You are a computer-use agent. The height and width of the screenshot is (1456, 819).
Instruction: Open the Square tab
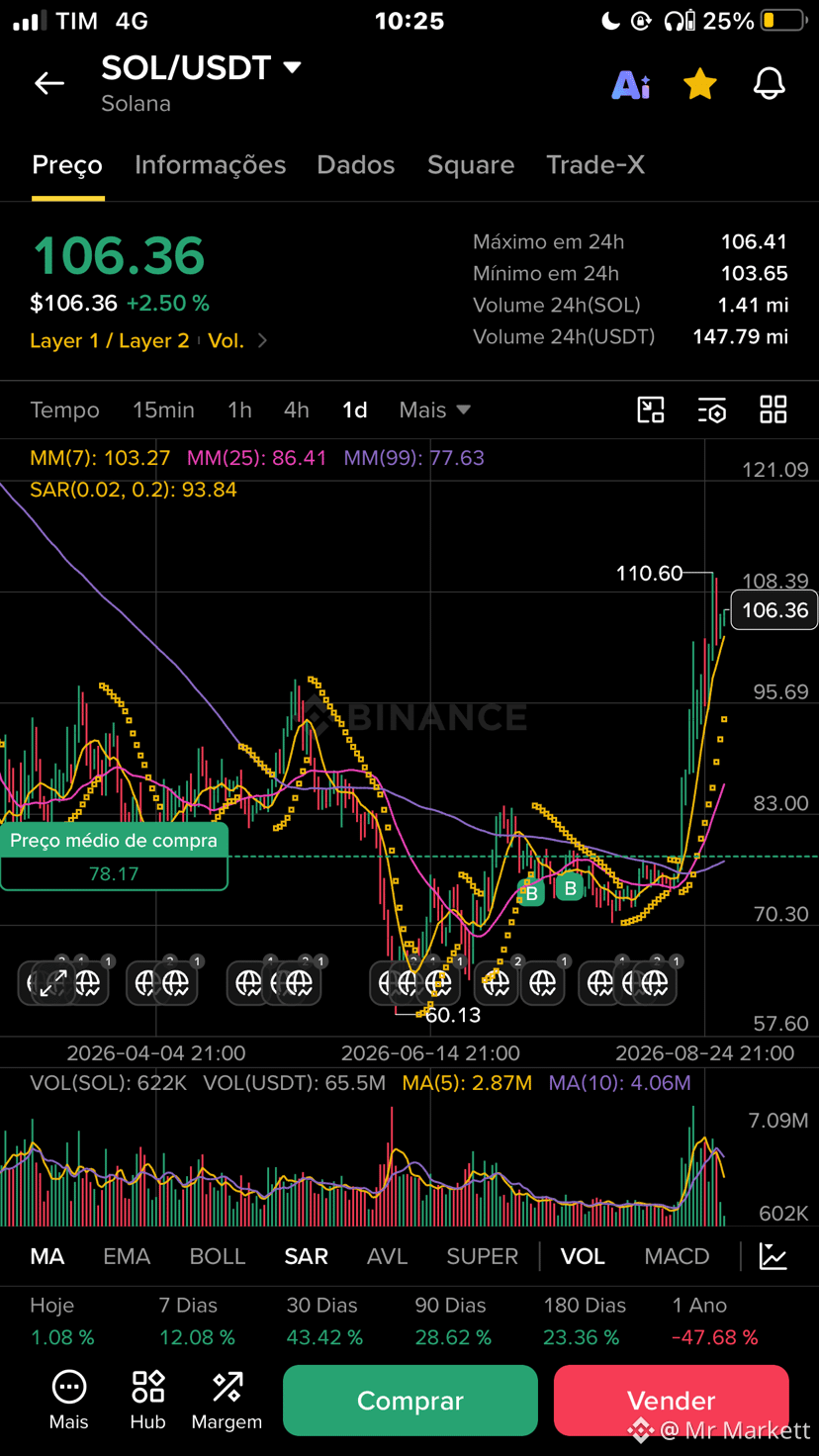point(471,165)
